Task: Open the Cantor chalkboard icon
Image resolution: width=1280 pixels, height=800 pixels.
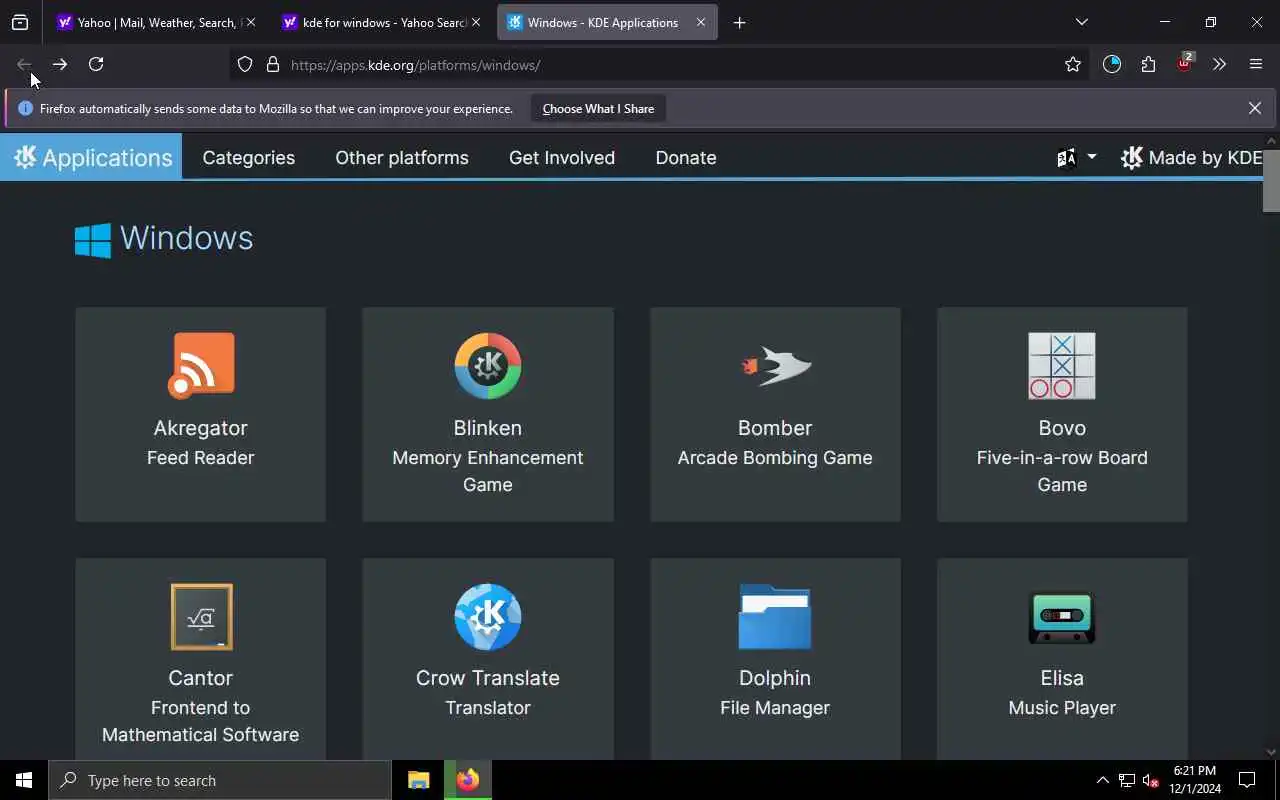Action: [201, 617]
